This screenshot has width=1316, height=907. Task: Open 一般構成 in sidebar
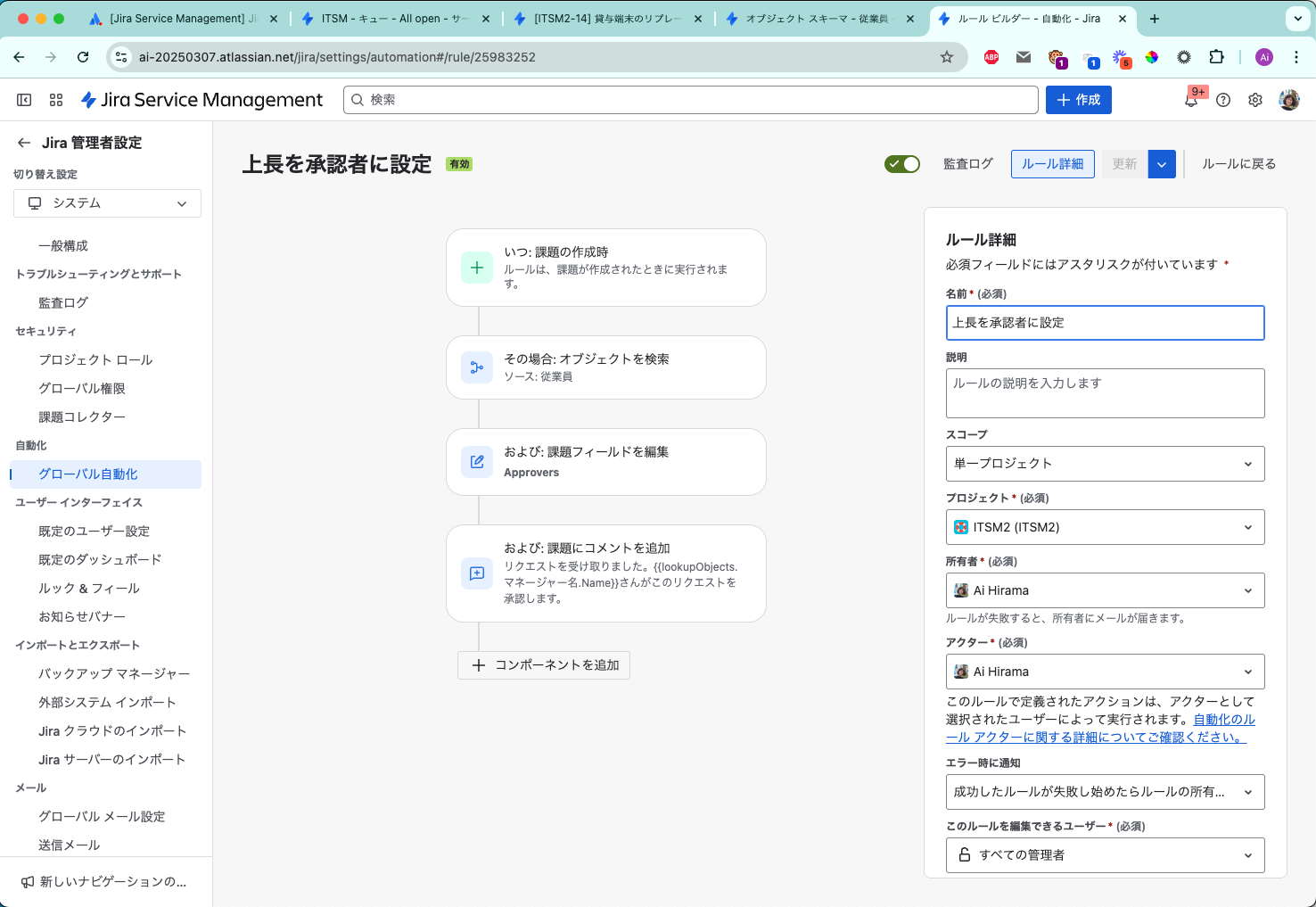pos(63,246)
